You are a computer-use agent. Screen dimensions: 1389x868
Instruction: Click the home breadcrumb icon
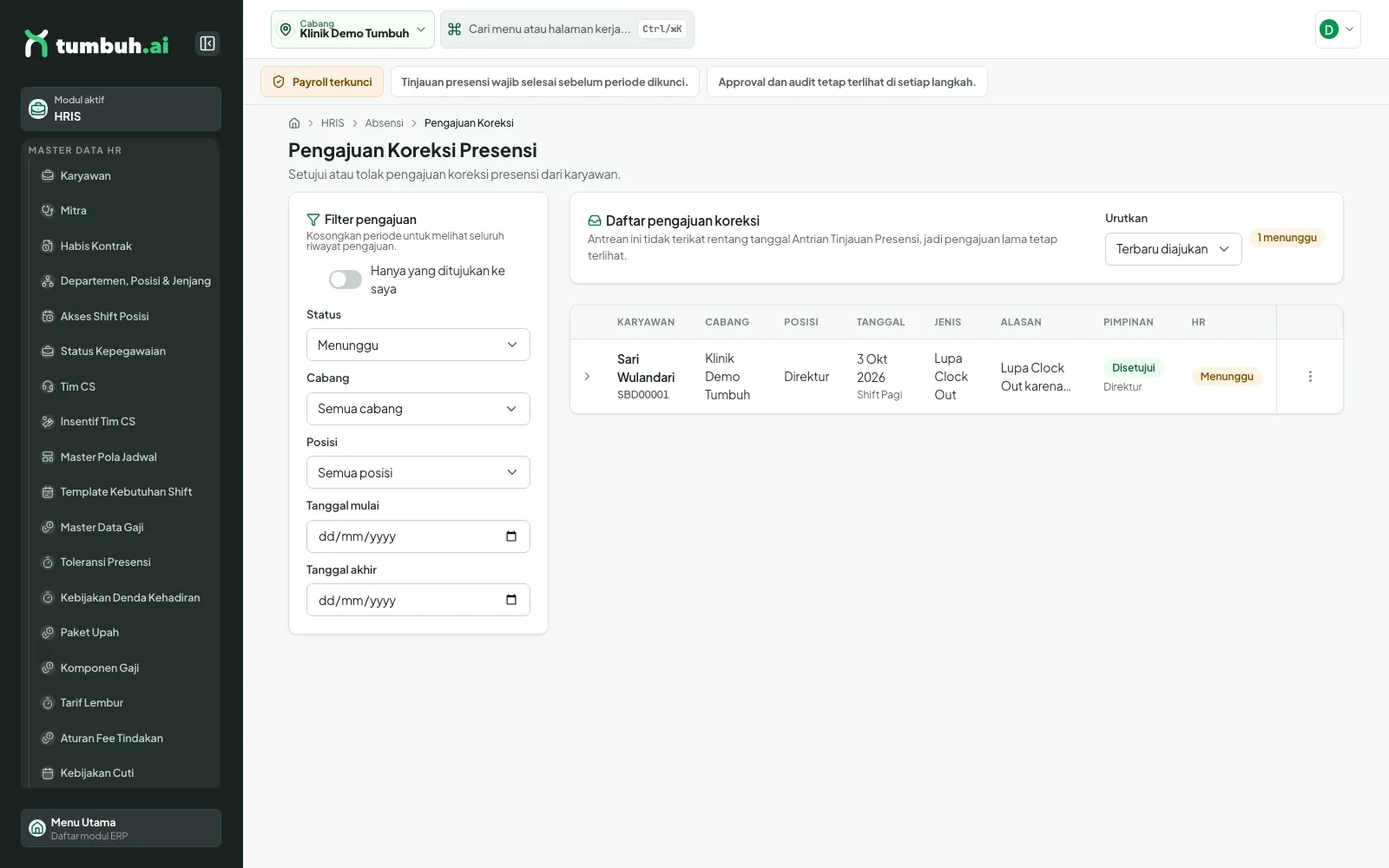(x=294, y=123)
